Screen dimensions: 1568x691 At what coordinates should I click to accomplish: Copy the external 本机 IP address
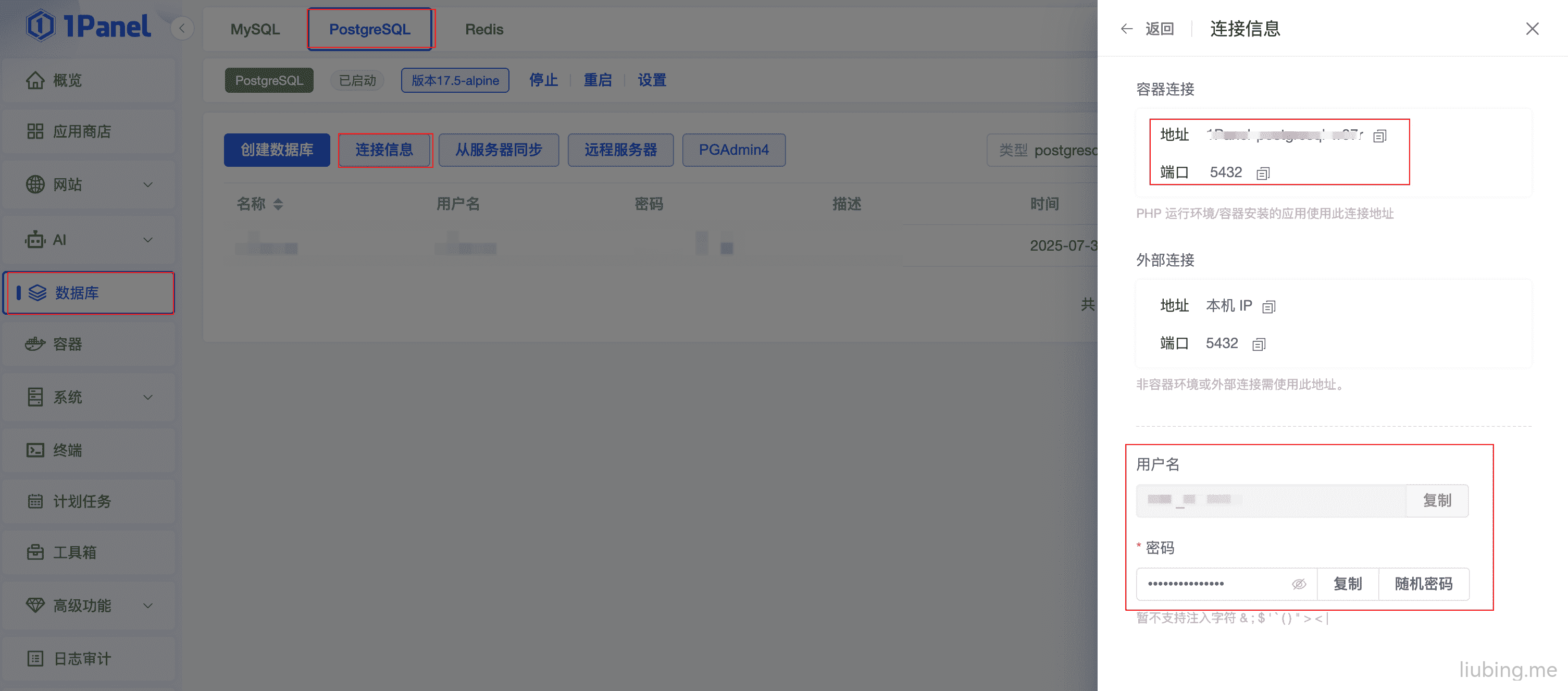tap(1268, 307)
